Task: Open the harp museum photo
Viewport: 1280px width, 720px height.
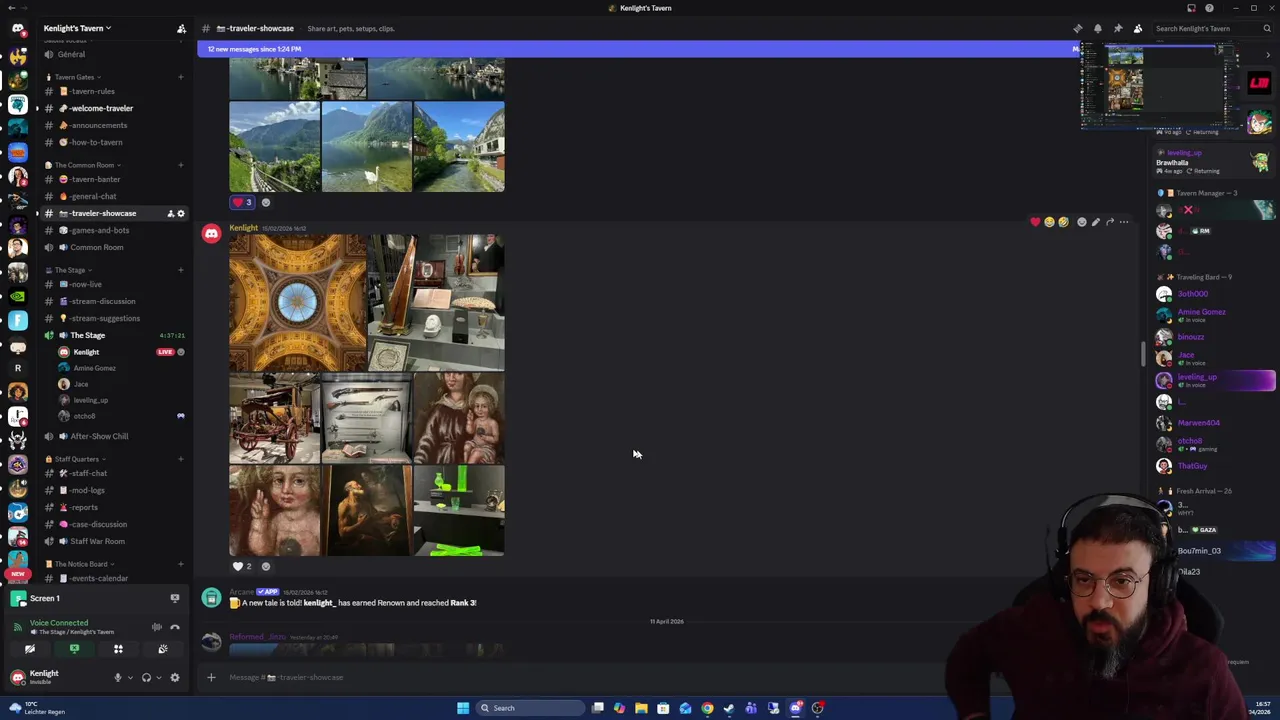Action: (436, 303)
